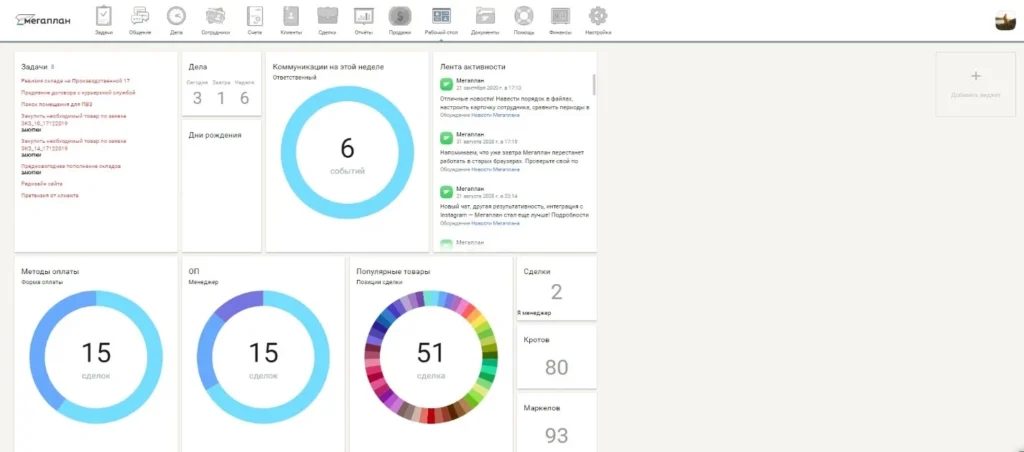The height and width of the screenshot is (452, 1024).
Task: Click the Маркелов counter showing 93
Action: point(556,436)
